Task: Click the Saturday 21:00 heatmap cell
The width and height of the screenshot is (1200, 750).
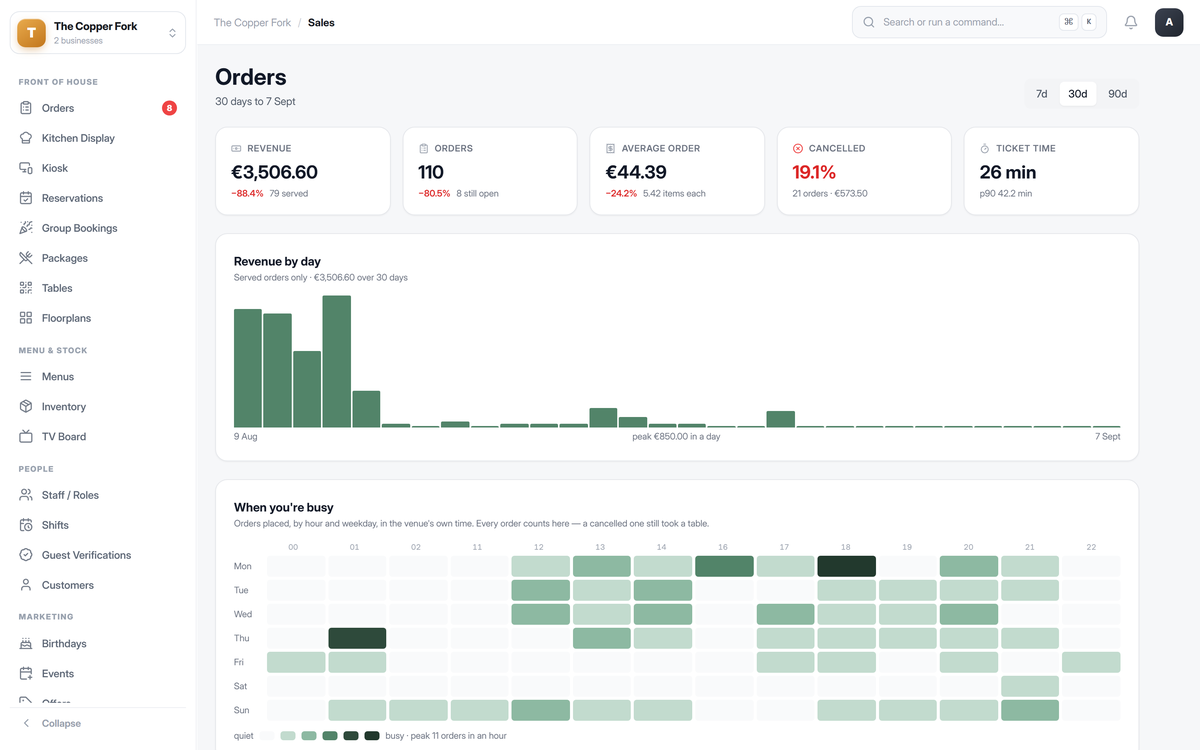Action: tap(1030, 686)
